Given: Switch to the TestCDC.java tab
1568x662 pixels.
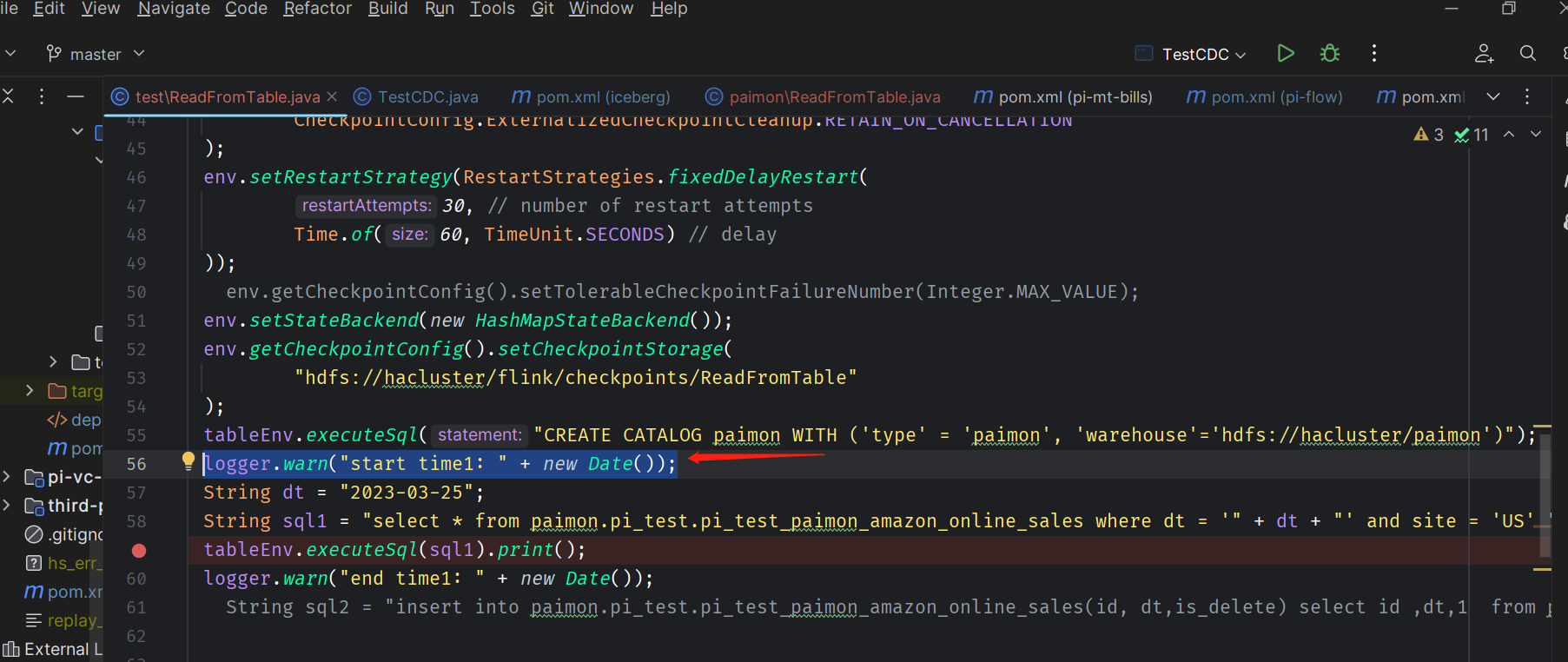Looking at the screenshot, I should tap(417, 96).
